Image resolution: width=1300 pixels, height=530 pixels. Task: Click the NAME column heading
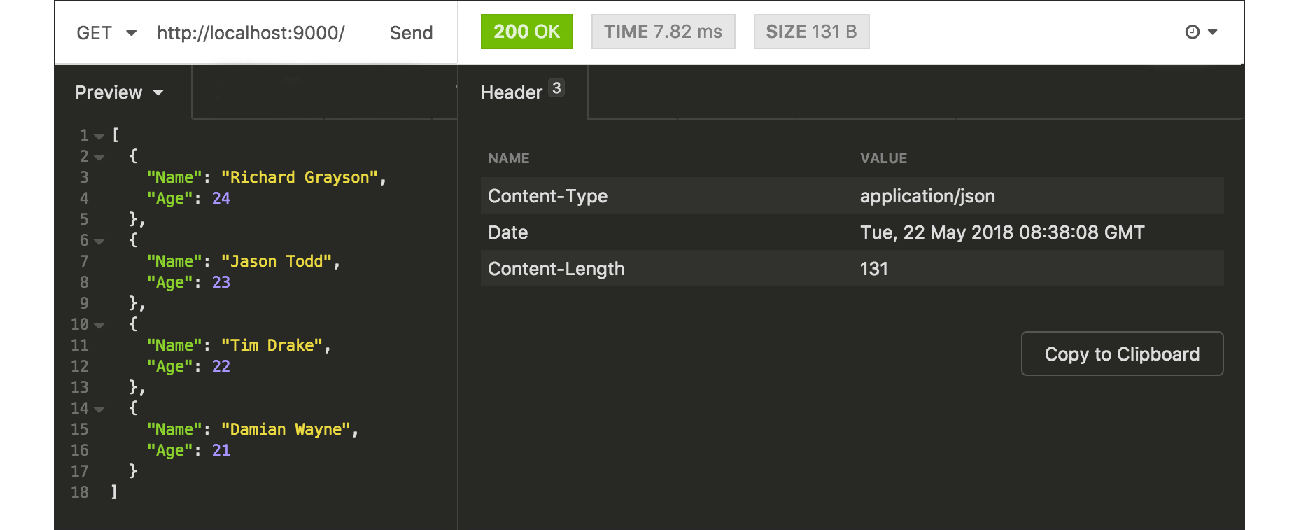508,158
